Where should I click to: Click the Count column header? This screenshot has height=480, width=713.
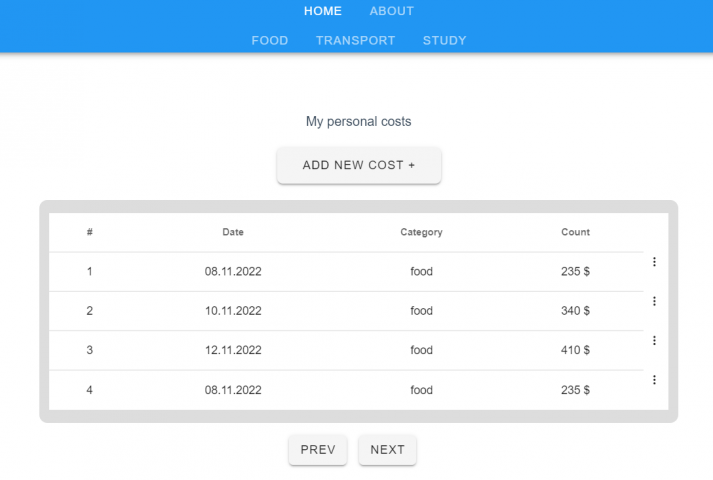(575, 232)
